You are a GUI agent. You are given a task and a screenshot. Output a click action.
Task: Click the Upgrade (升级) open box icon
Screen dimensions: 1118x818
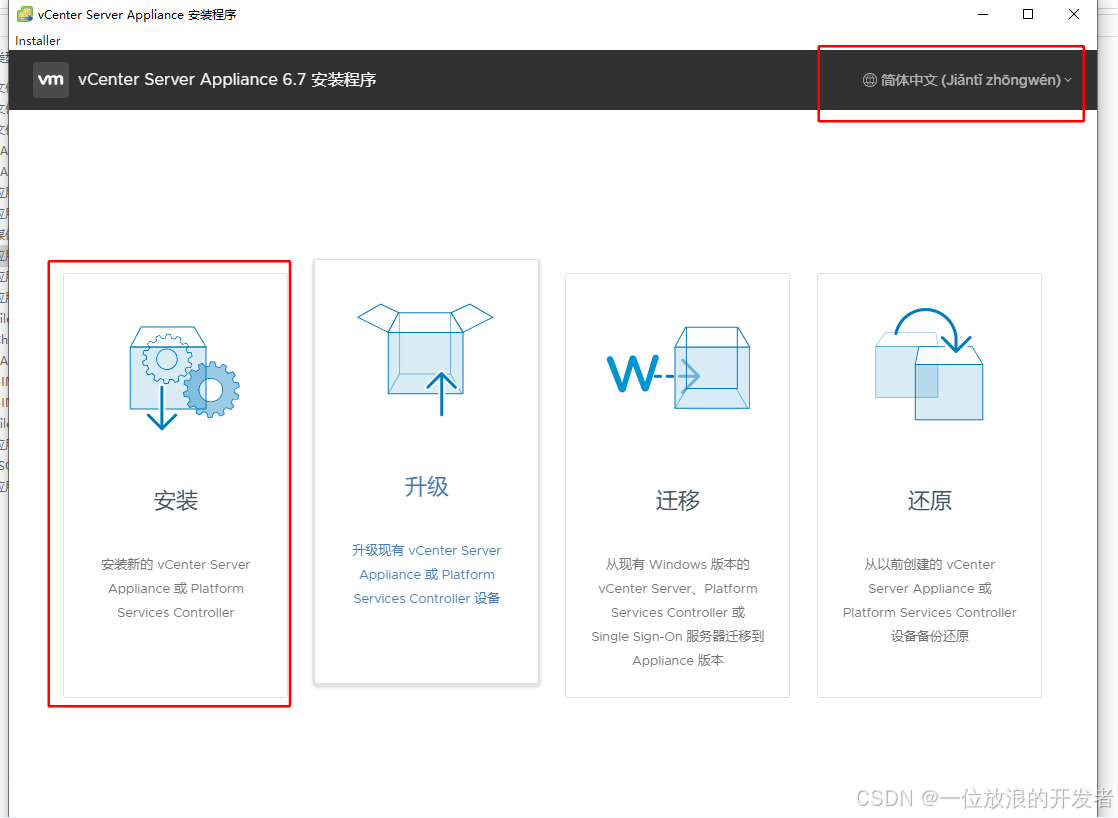click(425, 359)
